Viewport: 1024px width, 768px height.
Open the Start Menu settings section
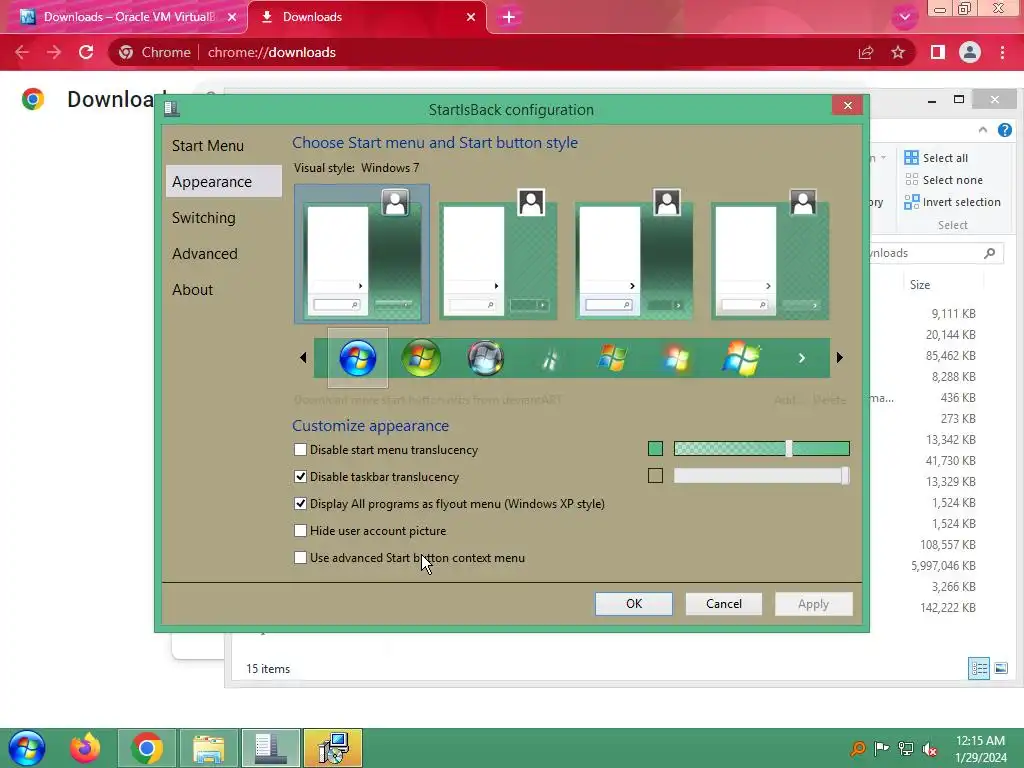[208, 146]
